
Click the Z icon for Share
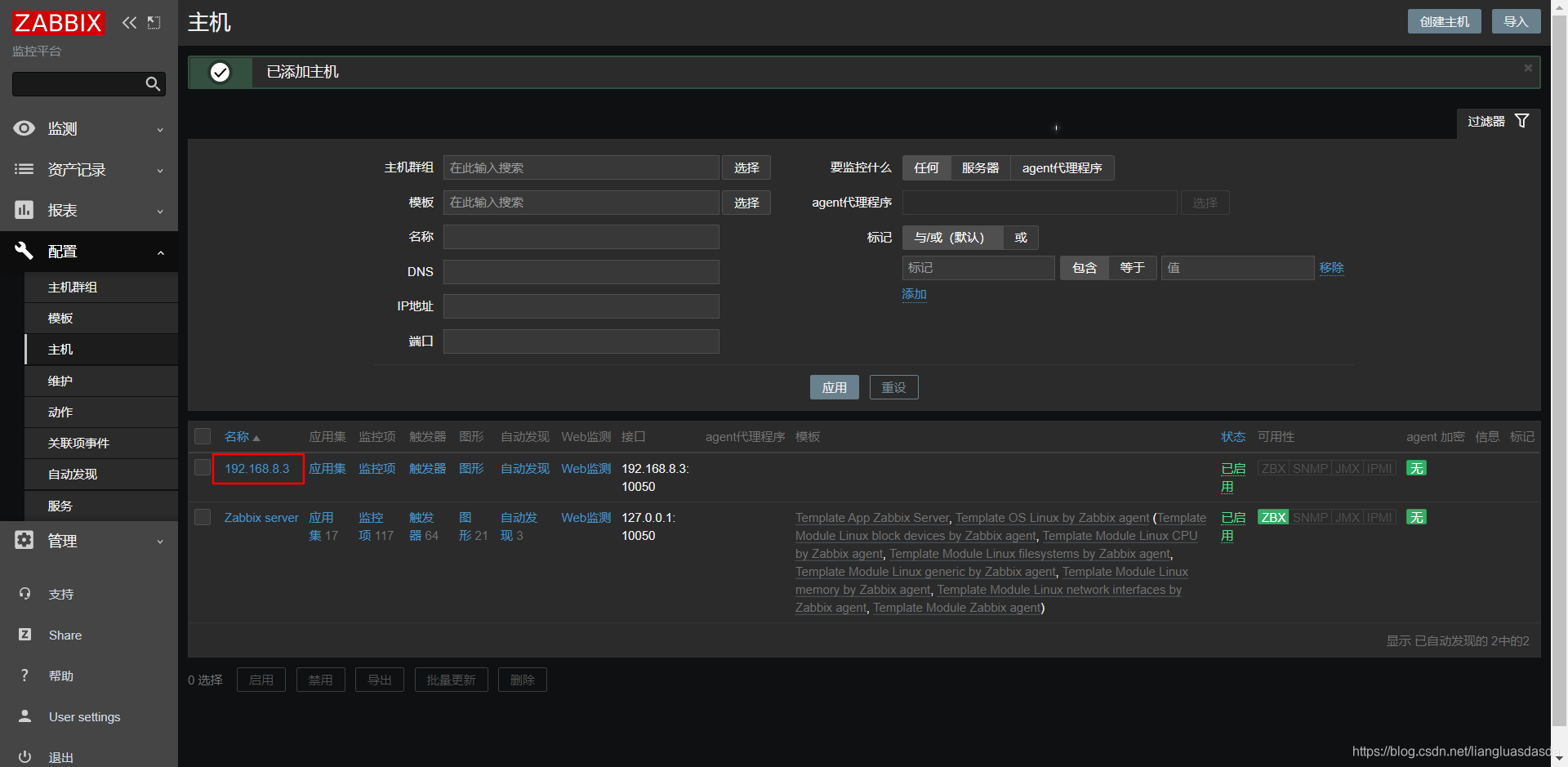pos(24,635)
